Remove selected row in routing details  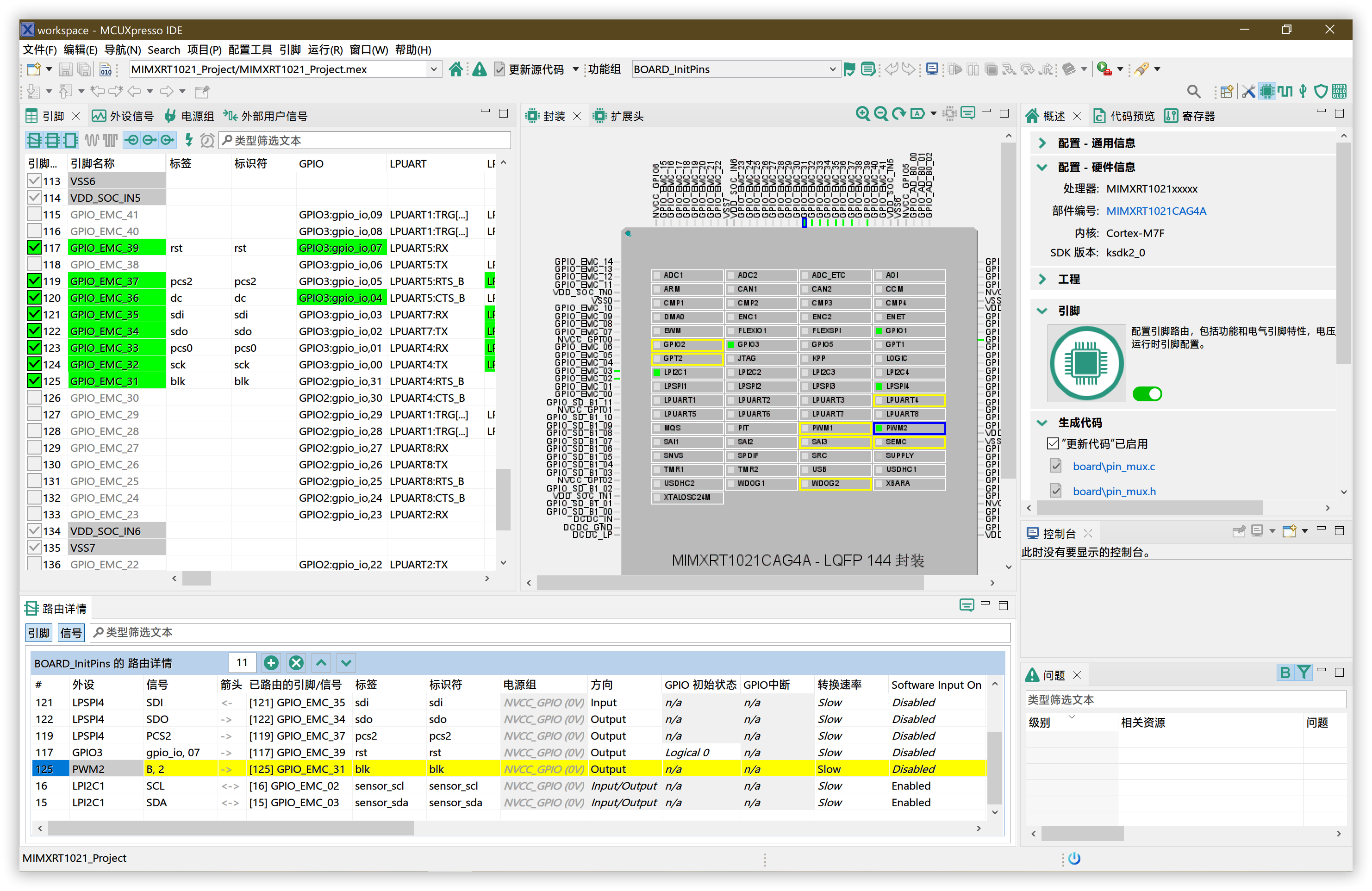(296, 663)
